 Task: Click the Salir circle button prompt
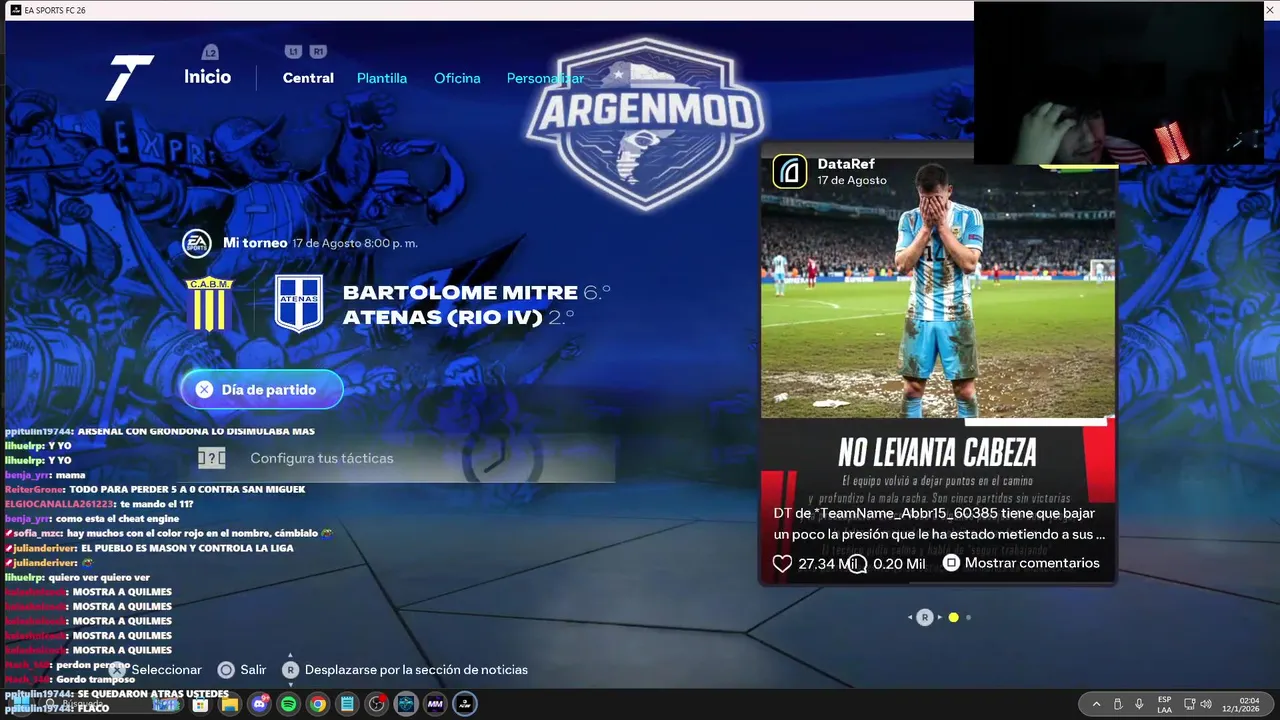[226, 670]
